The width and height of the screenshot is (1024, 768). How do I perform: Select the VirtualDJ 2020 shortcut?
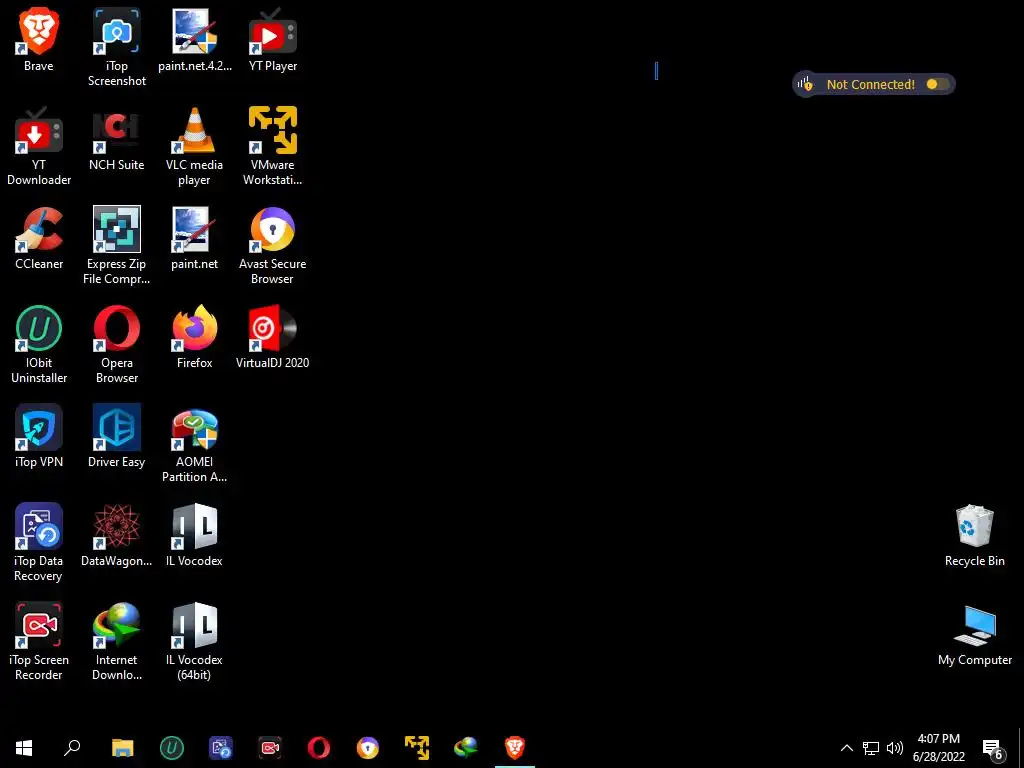272,337
